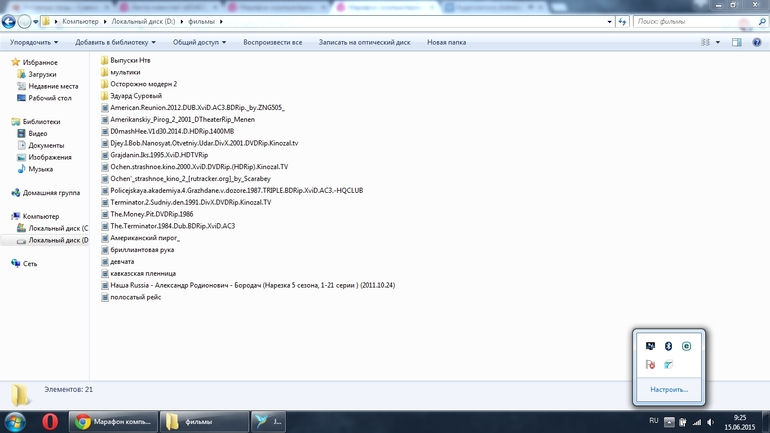Select Библиотеки in navigation pane
770x433 pixels.
coord(36,121)
